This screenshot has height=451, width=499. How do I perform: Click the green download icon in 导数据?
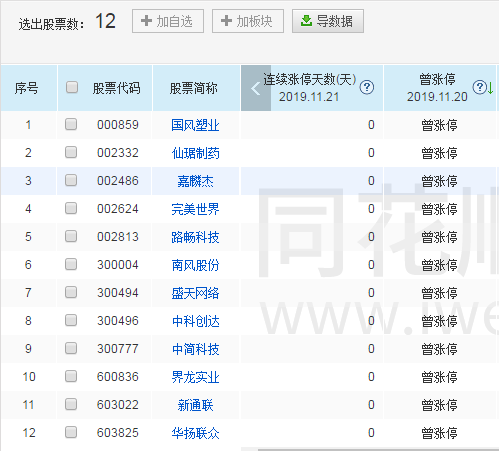click(x=306, y=21)
